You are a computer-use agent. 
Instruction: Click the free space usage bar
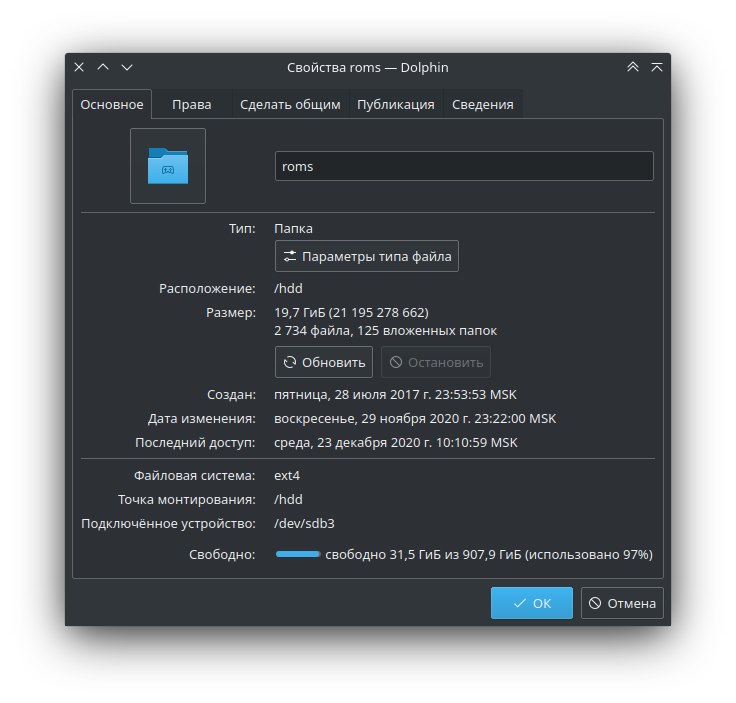pos(298,554)
